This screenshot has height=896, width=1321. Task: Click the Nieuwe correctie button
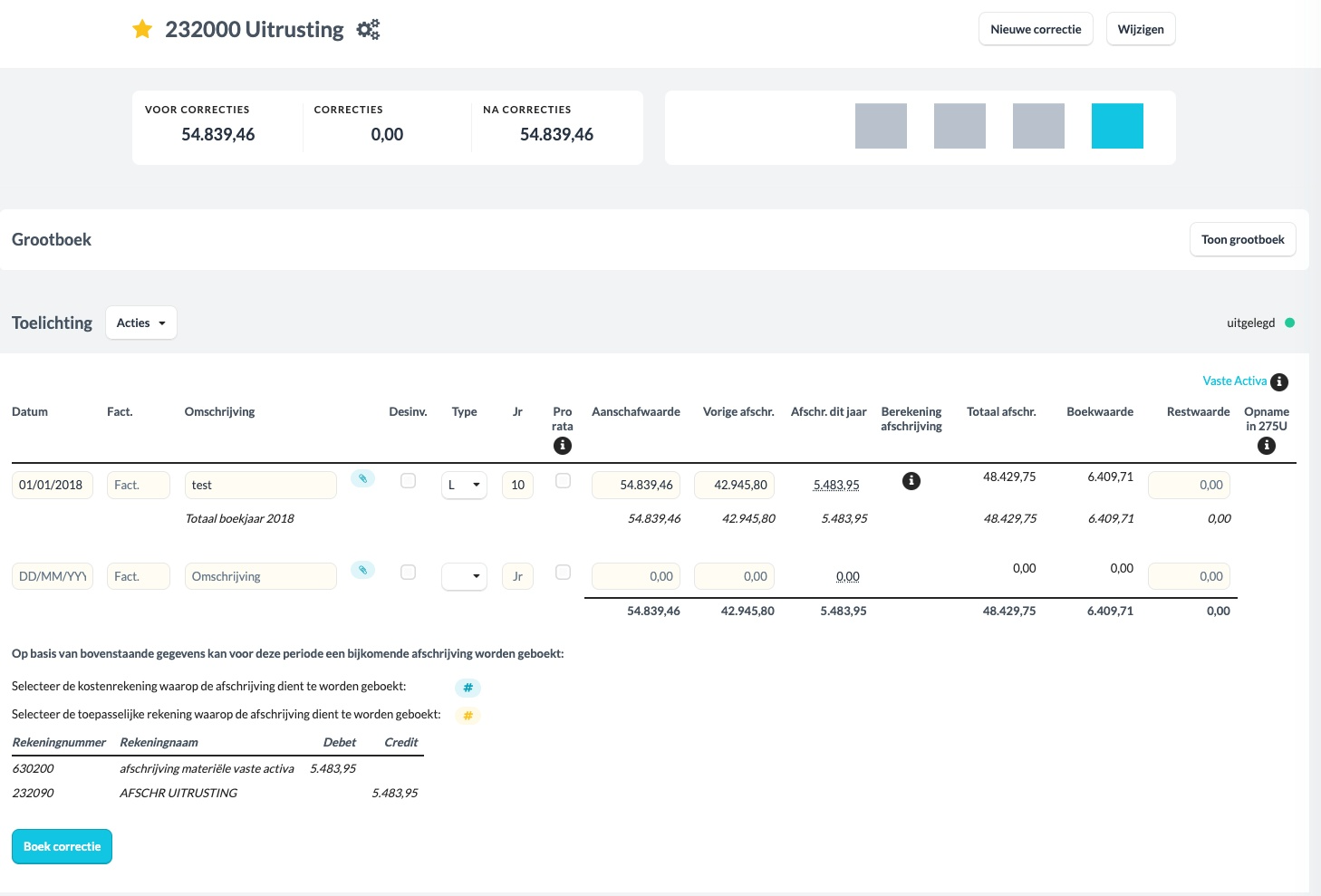(x=1036, y=29)
